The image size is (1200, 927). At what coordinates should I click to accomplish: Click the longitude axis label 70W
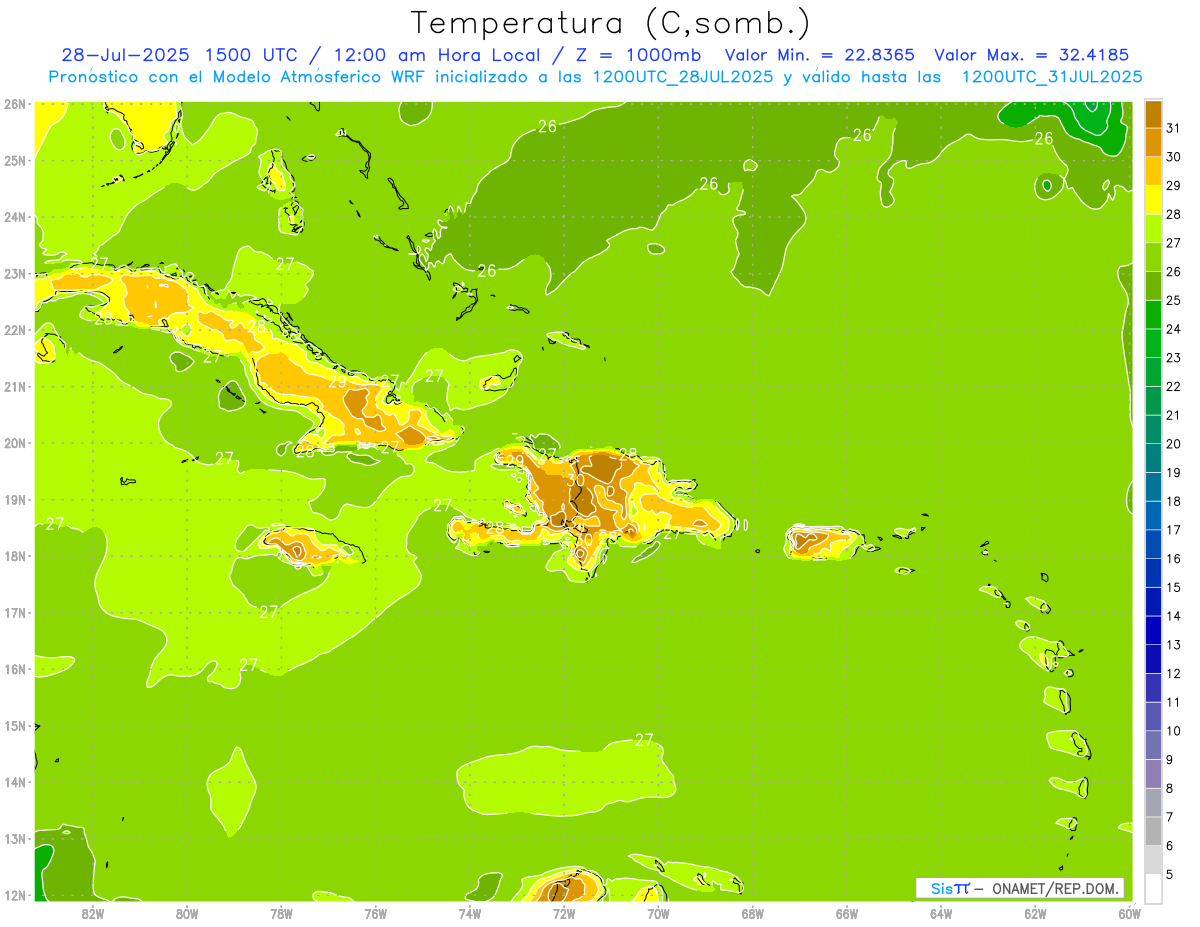(658, 913)
